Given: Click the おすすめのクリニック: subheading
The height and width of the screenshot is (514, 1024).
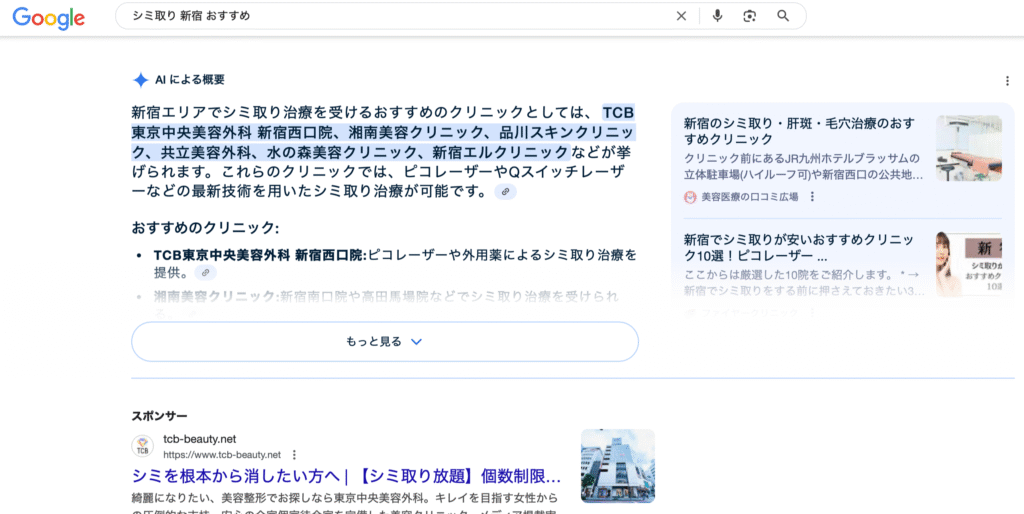Looking at the screenshot, I should click(205, 229).
